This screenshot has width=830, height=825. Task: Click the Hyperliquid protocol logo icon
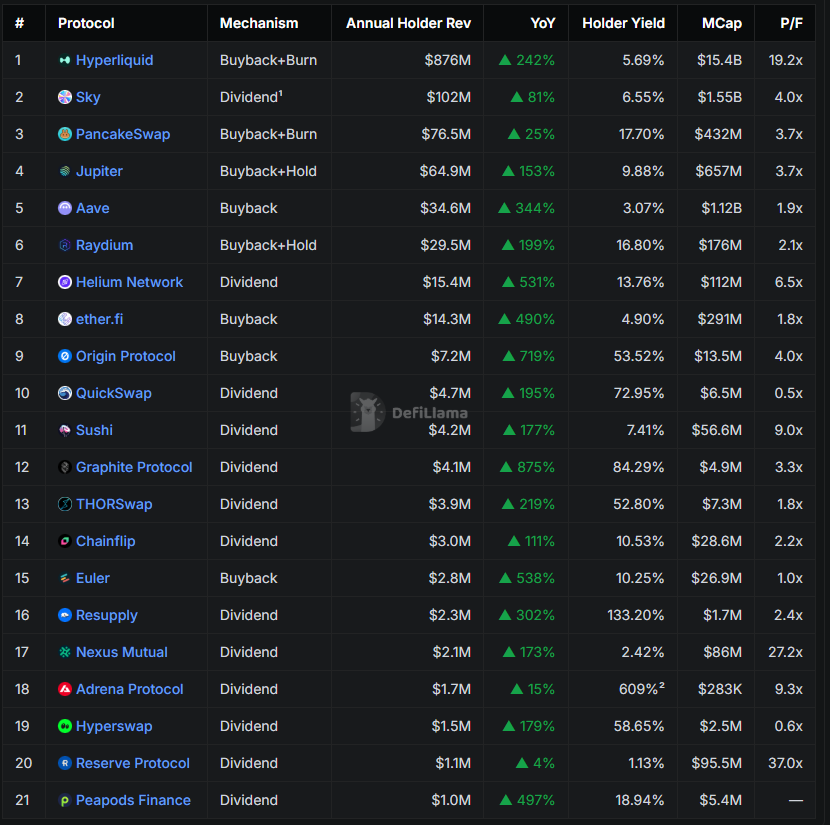pyautogui.click(x=65, y=60)
